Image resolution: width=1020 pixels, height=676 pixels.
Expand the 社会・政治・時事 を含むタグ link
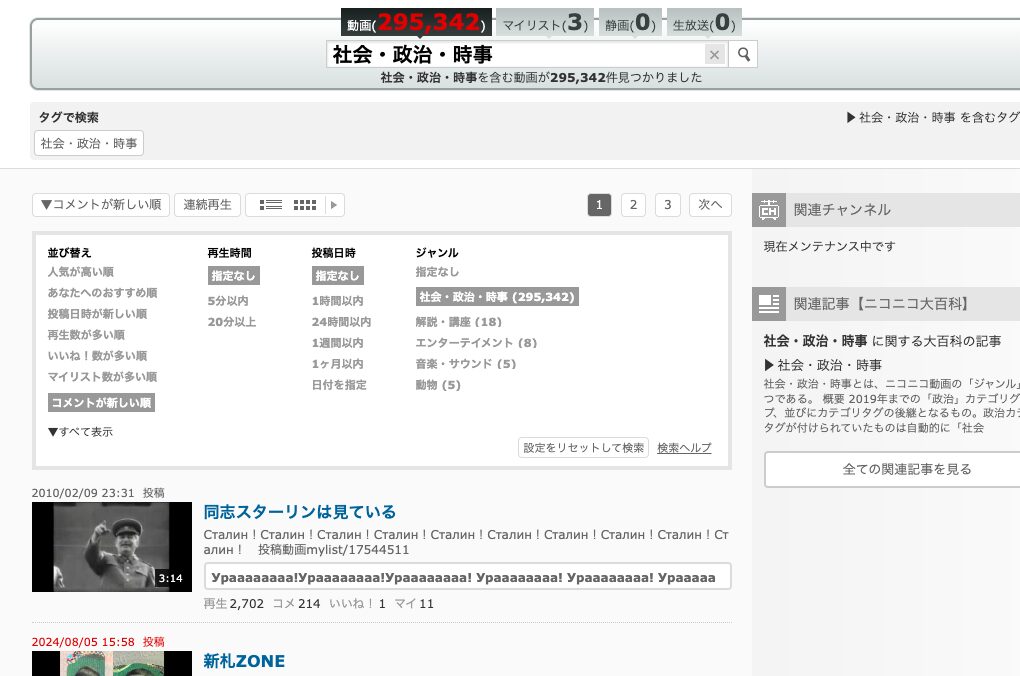(x=932, y=117)
